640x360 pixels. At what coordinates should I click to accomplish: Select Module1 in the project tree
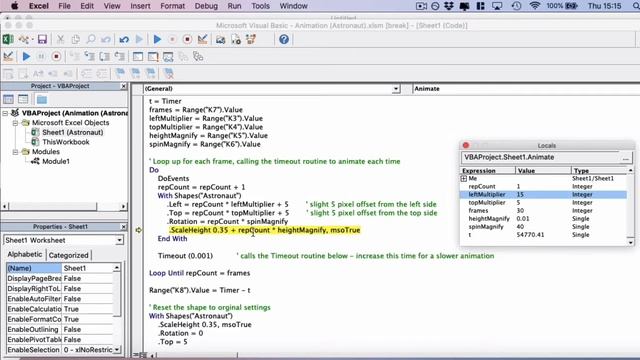click(x=56, y=161)
